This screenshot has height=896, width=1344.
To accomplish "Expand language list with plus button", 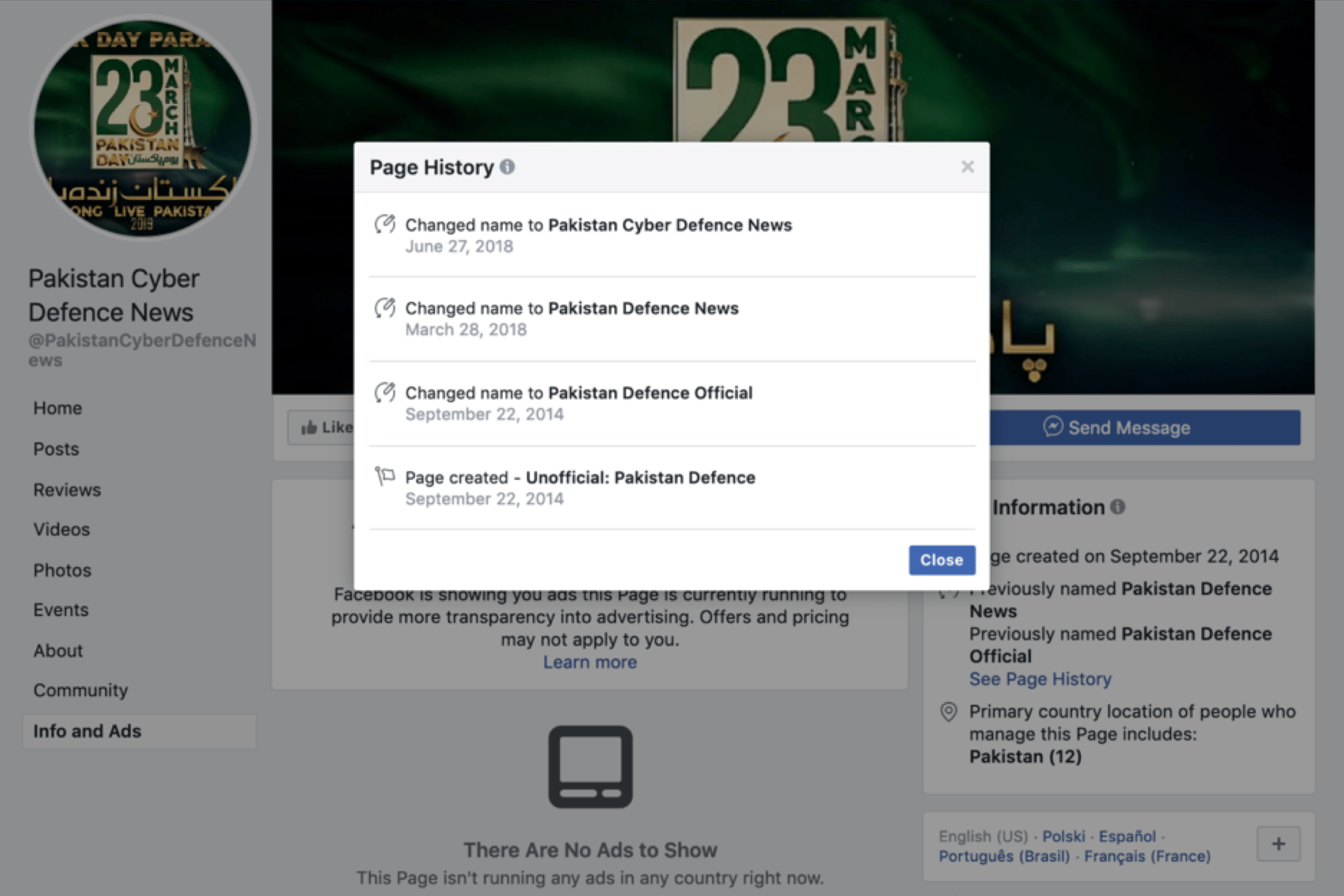I will point(1278,844).
